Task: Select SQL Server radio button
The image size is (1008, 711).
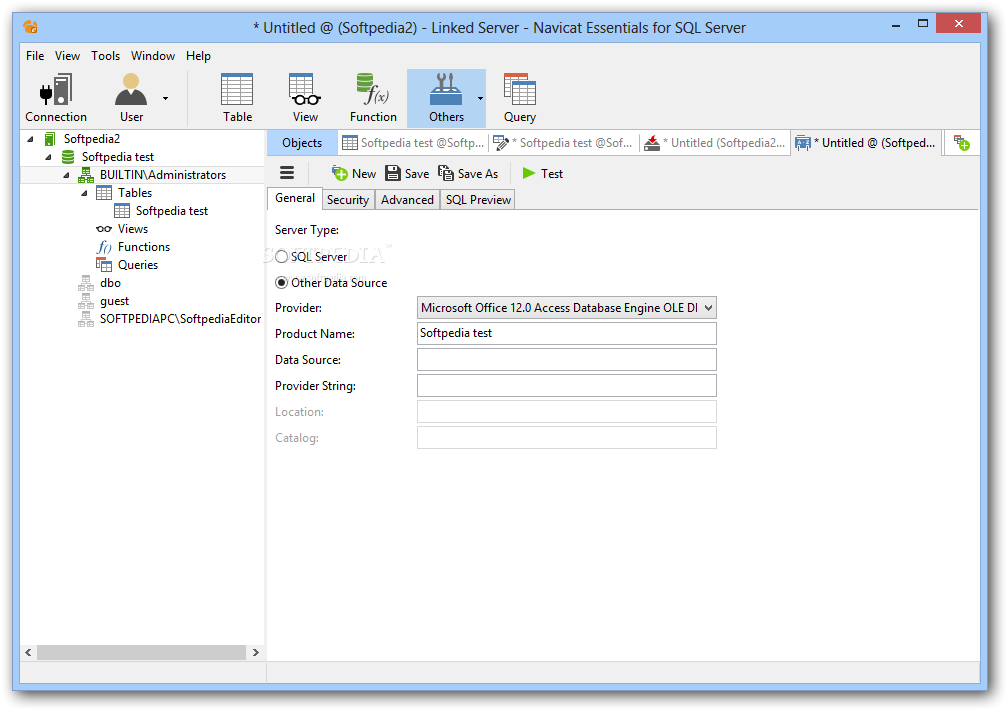Action: coord(281,256)
